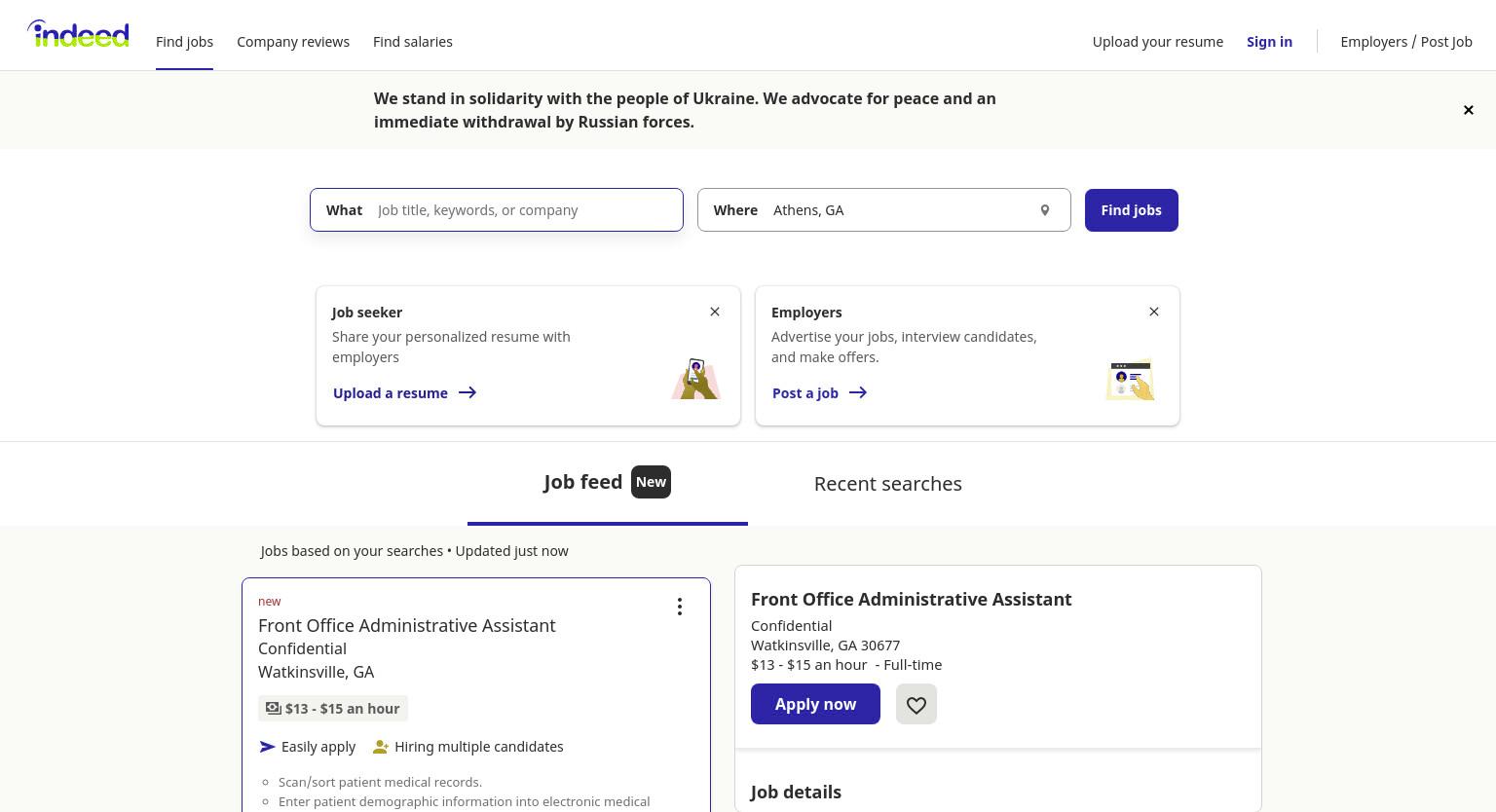This screenshot has width=1496, height=812.
Task: Click the Job details heading
Action: pos(796,792)
